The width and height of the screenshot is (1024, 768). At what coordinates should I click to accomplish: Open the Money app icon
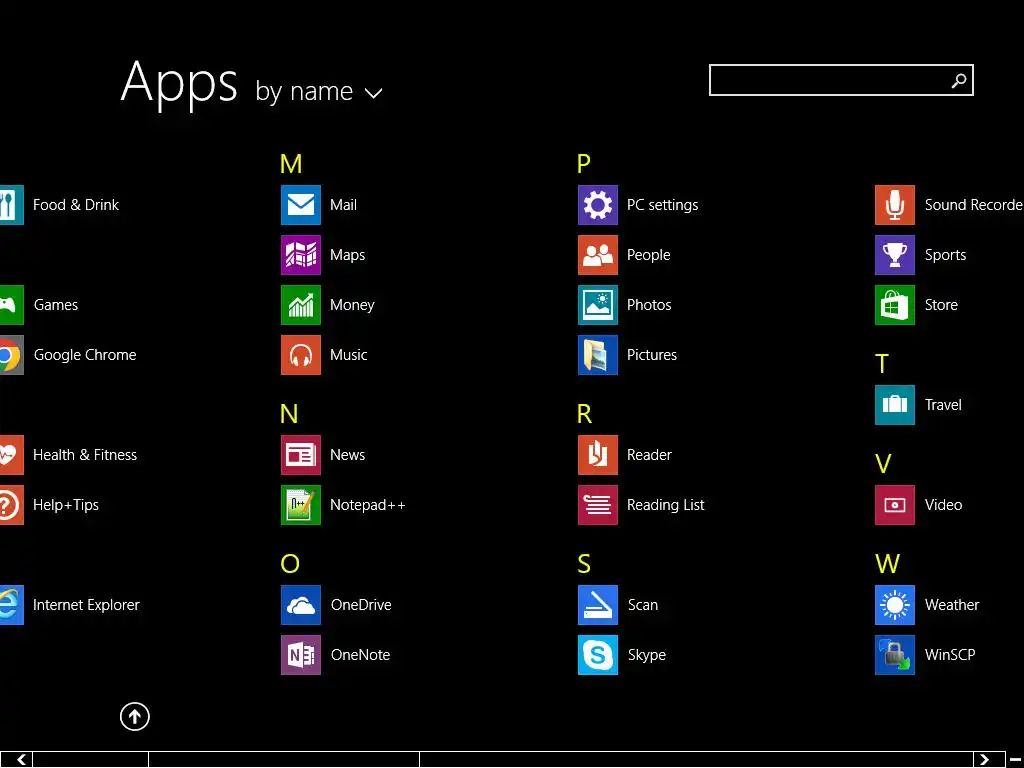coord(300,305)
